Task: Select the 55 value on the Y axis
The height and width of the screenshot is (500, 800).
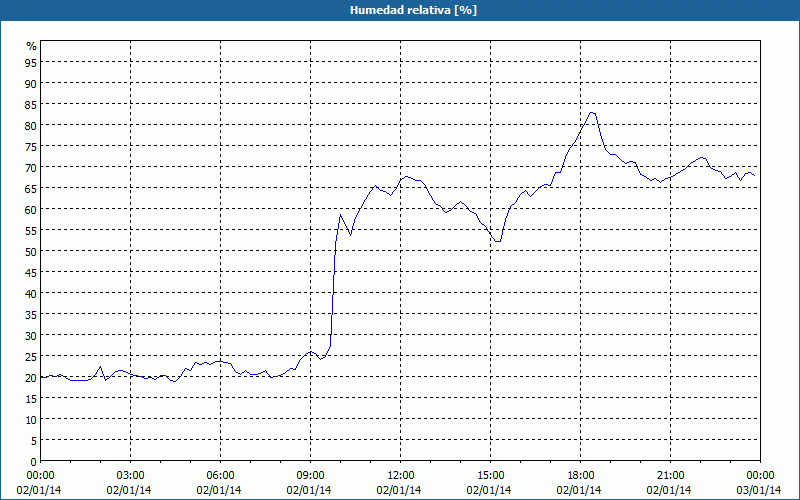Action: 31,230
